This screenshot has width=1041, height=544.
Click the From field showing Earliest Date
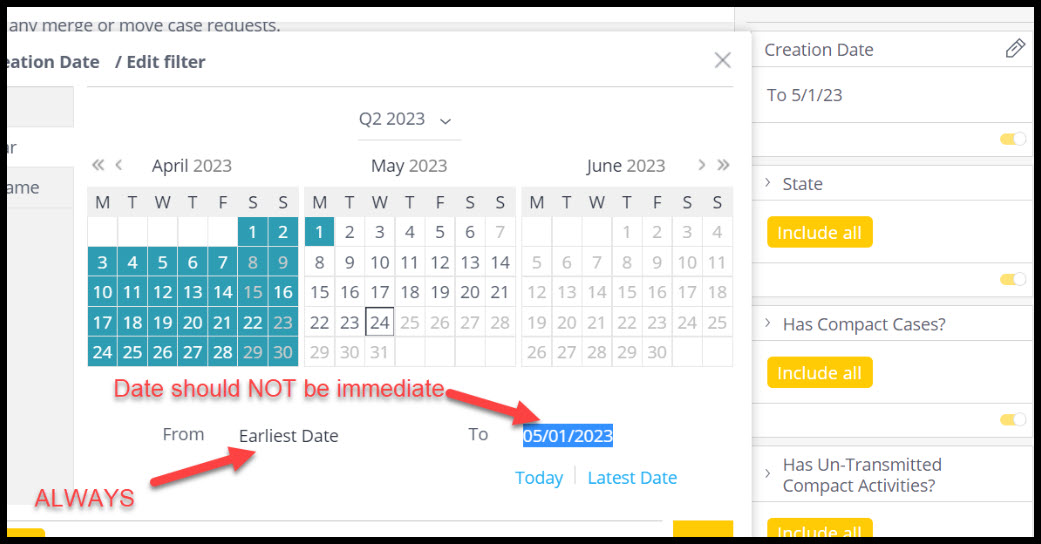coord(289,436)
